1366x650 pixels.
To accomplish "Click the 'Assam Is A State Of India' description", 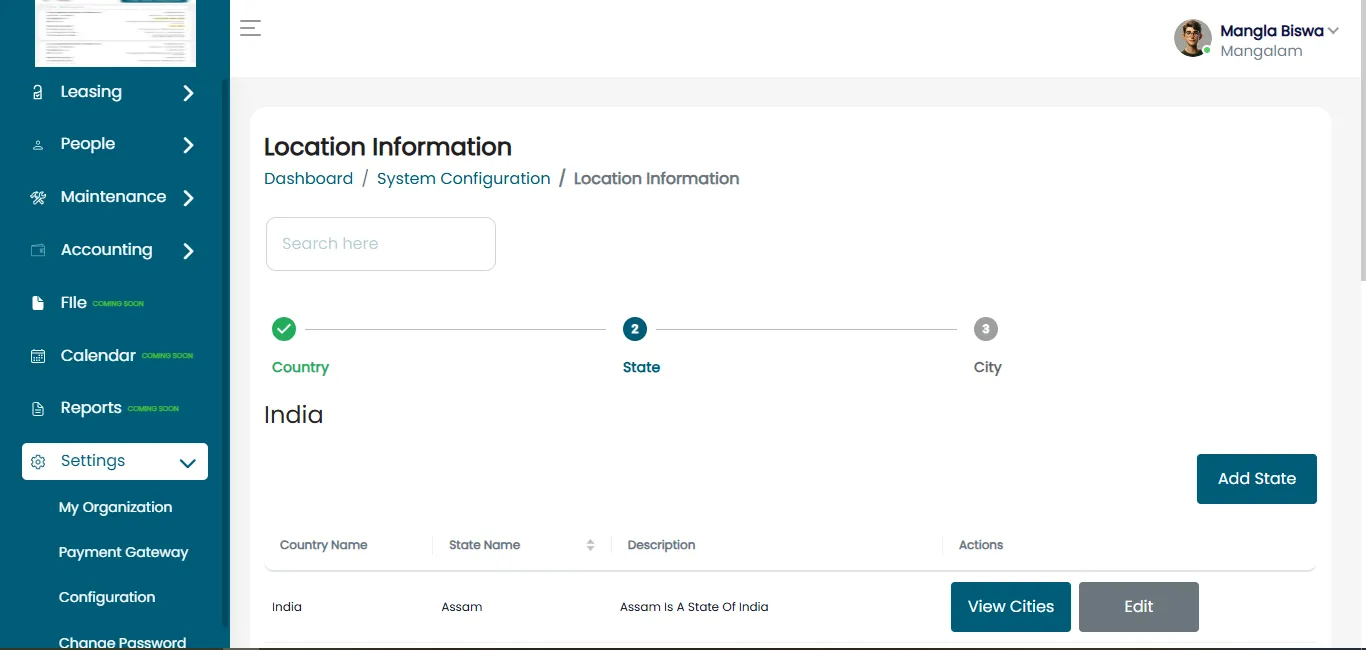I will pyautogui.click(x=694, y=607).
